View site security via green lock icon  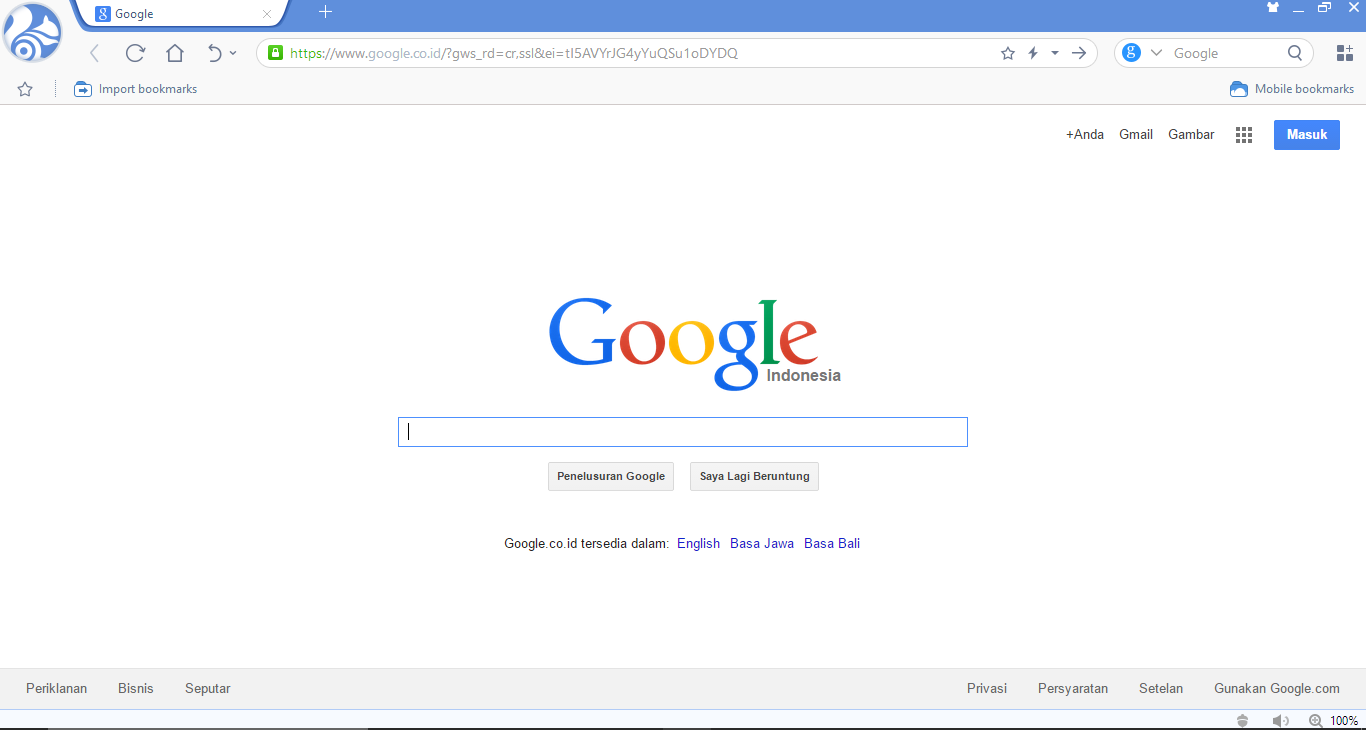pyautogui.click(x=275, y=53)
